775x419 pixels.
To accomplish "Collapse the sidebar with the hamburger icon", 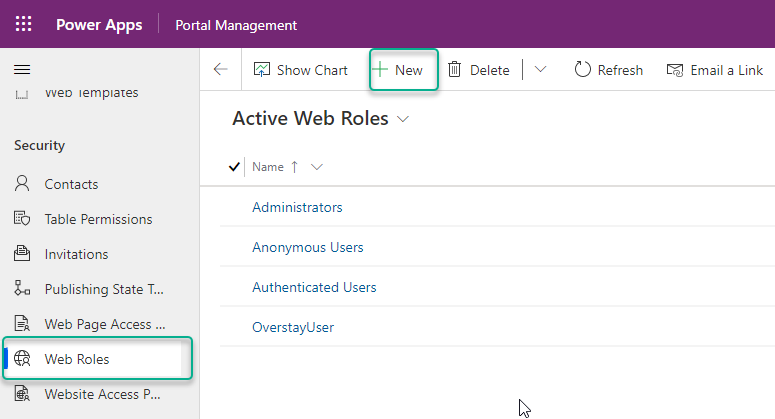I will pos(22,70).
